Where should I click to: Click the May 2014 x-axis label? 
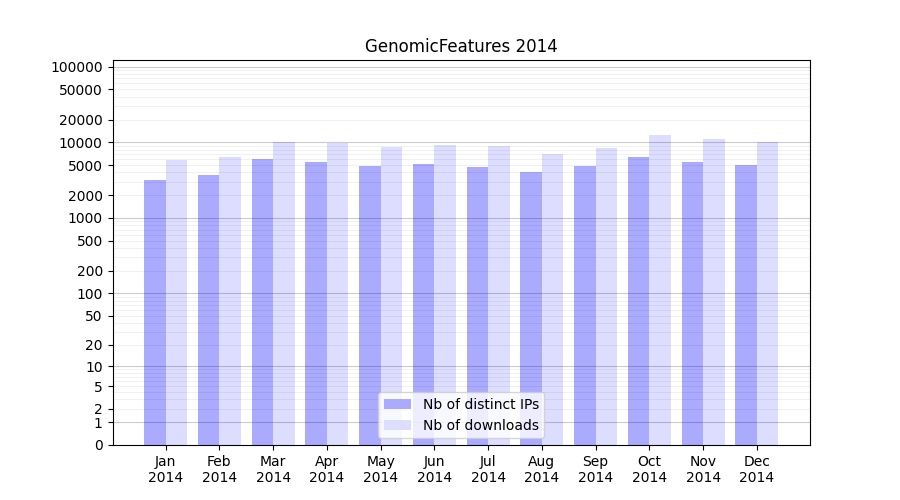tap(381, 469)
